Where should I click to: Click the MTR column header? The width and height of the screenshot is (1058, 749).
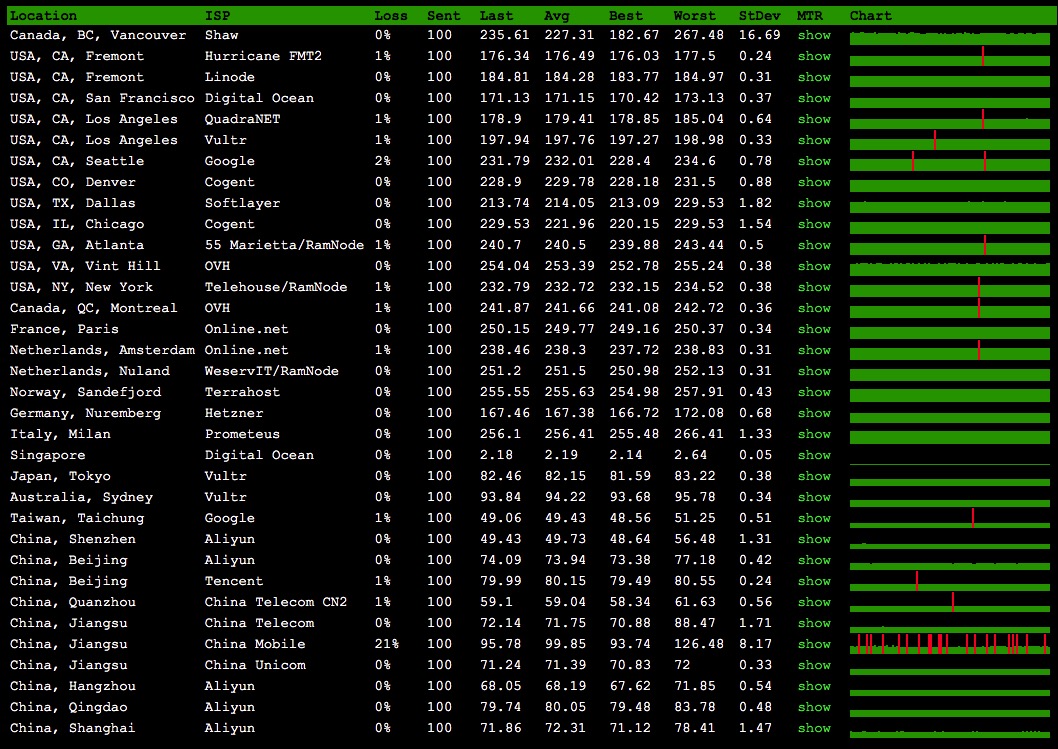click(x=809, y=16)
